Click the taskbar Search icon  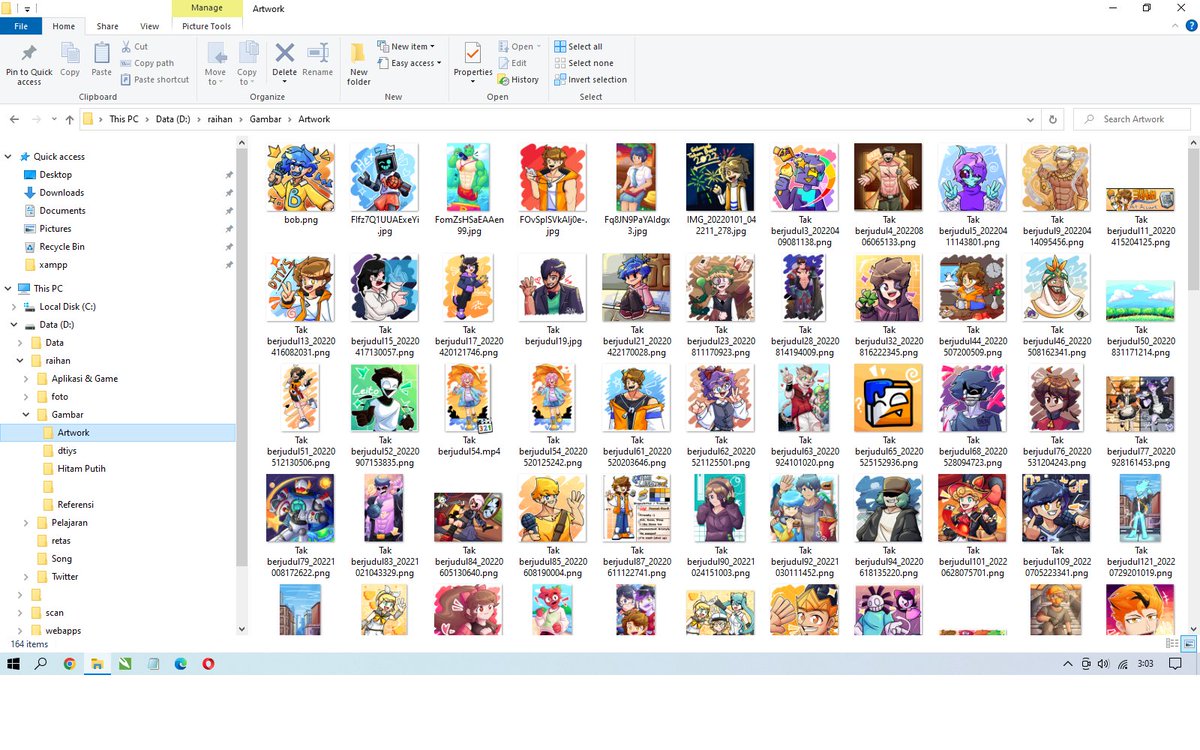point(42,663)
